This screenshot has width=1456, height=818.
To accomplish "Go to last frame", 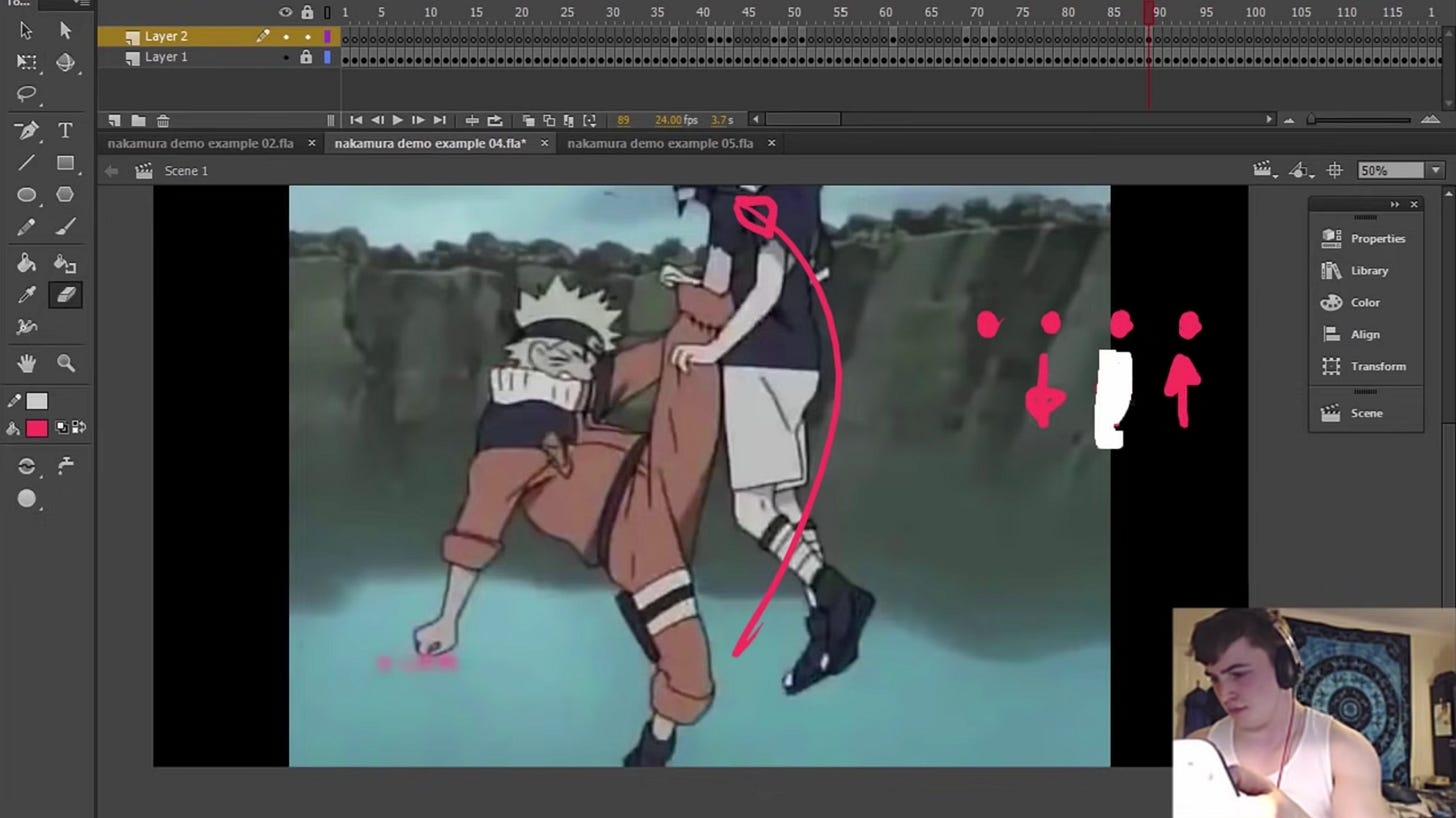I will point(439,120).
